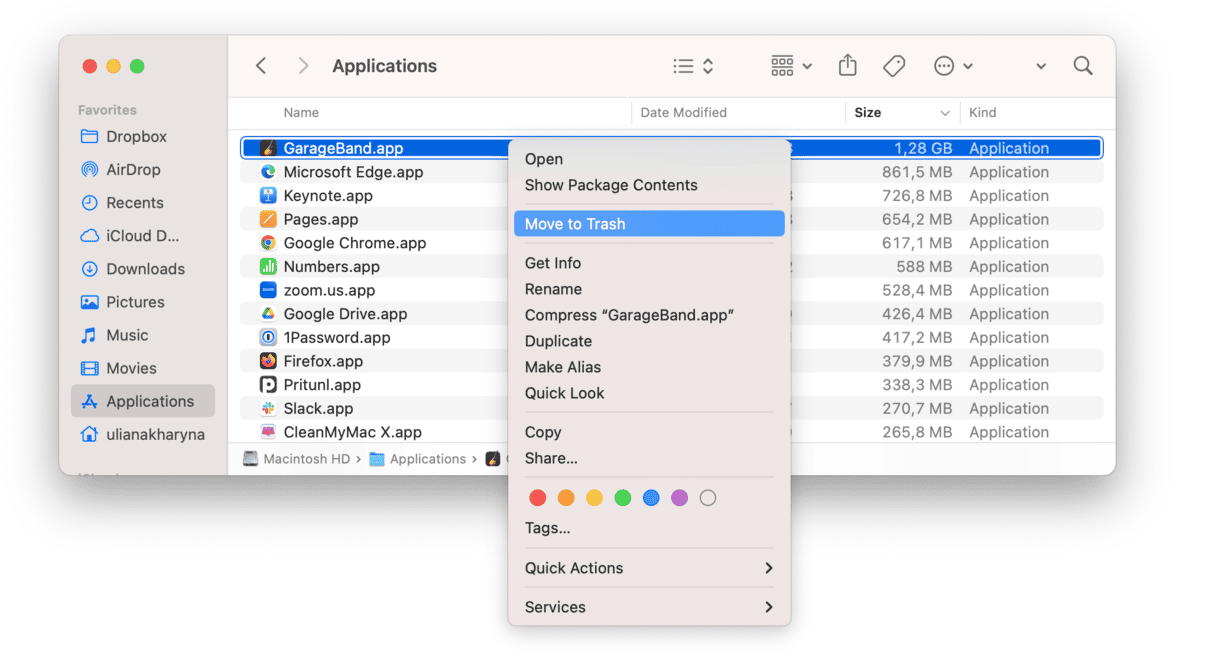Choose Move to Trash from context menu

click(648, 224)
